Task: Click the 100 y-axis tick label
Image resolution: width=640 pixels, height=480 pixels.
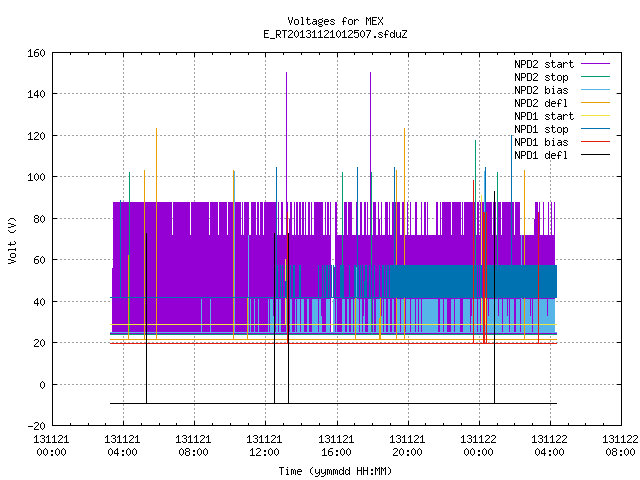Action: click(x=36, y=178)
